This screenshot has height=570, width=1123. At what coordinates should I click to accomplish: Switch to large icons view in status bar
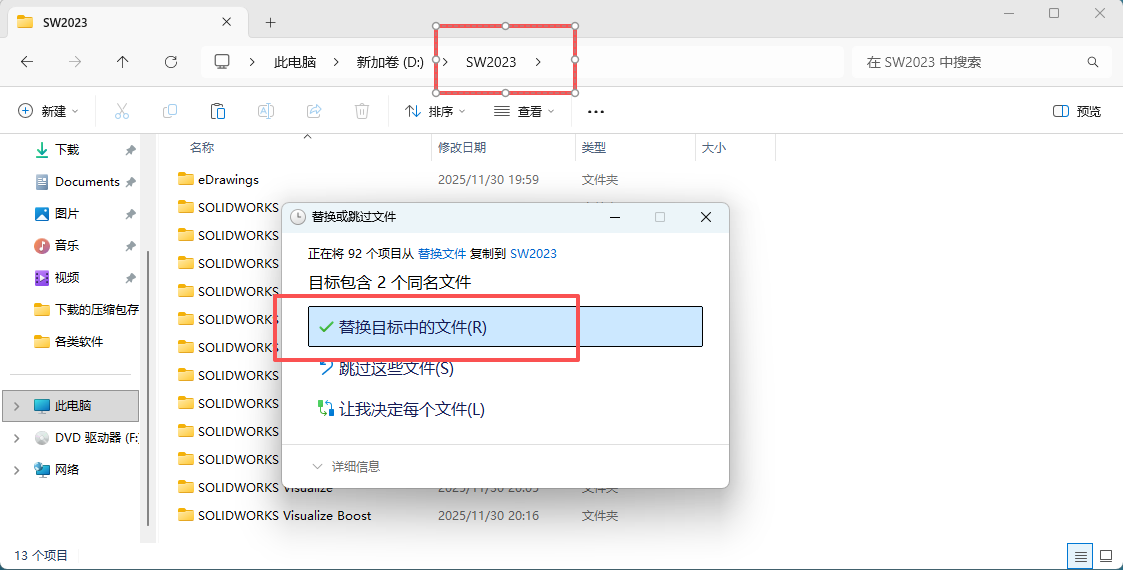pos(1107,556)
